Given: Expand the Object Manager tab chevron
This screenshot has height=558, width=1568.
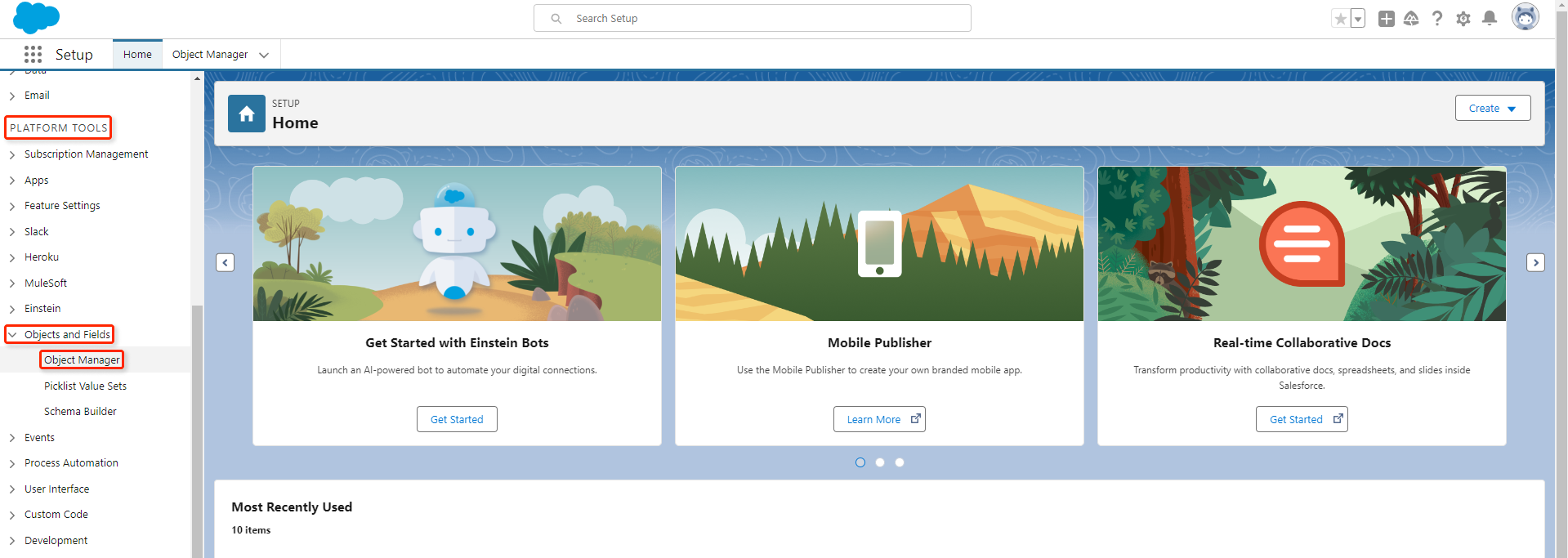Looking at the screenshot, I should [x=264, y=55].
